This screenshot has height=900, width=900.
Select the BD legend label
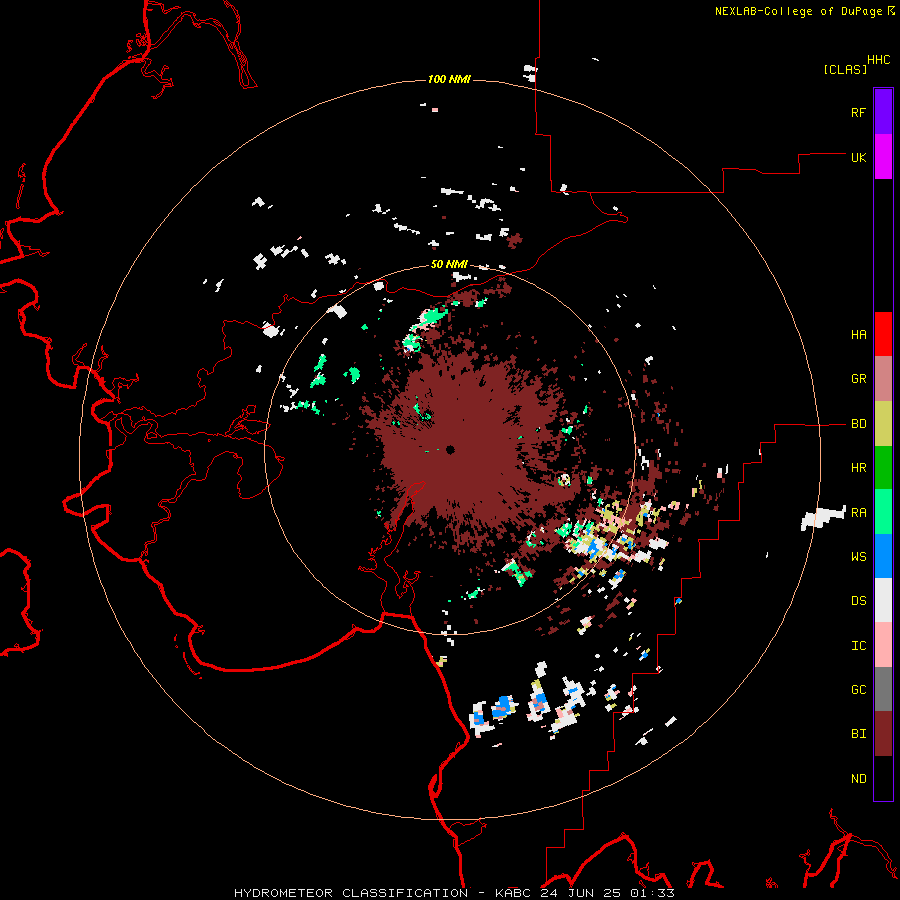click(x=858, y=424)
